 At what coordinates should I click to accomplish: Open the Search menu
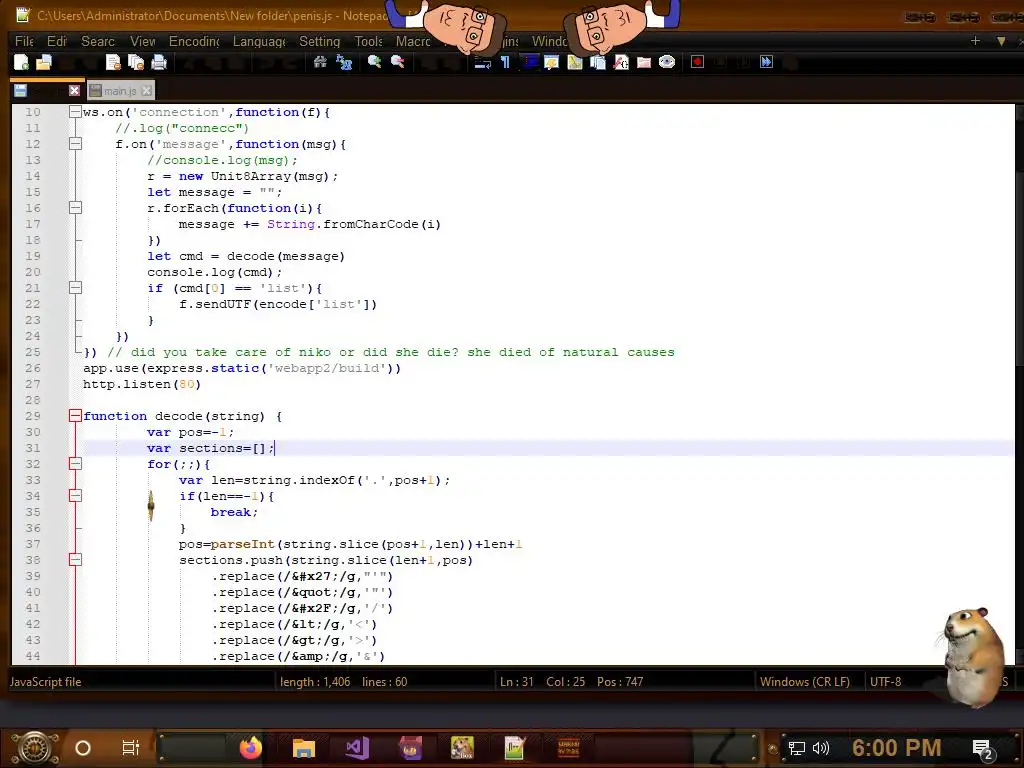(98, 42)
